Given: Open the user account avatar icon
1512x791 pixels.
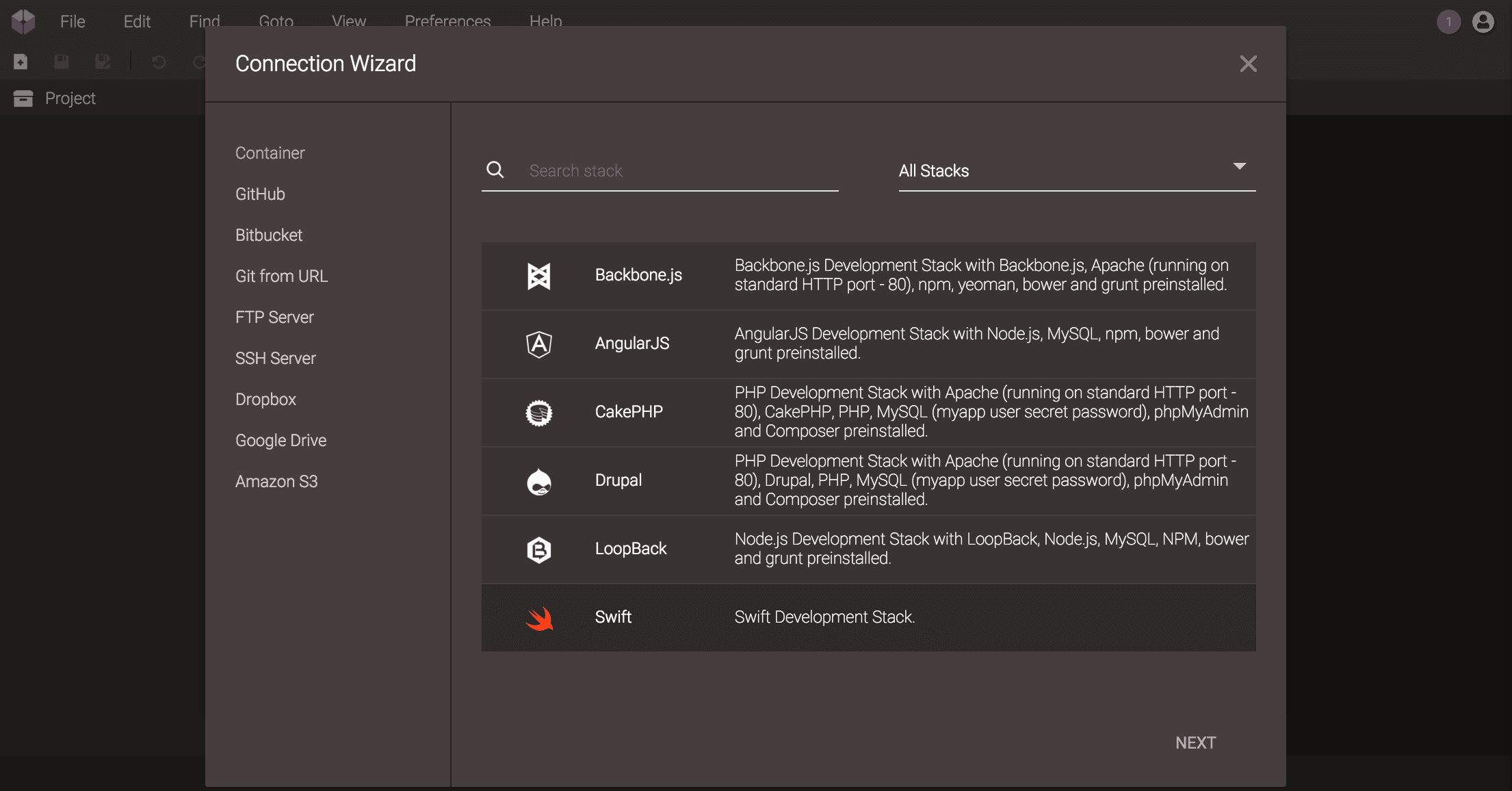Looking at the screenshot, I should pos(1483,22).
